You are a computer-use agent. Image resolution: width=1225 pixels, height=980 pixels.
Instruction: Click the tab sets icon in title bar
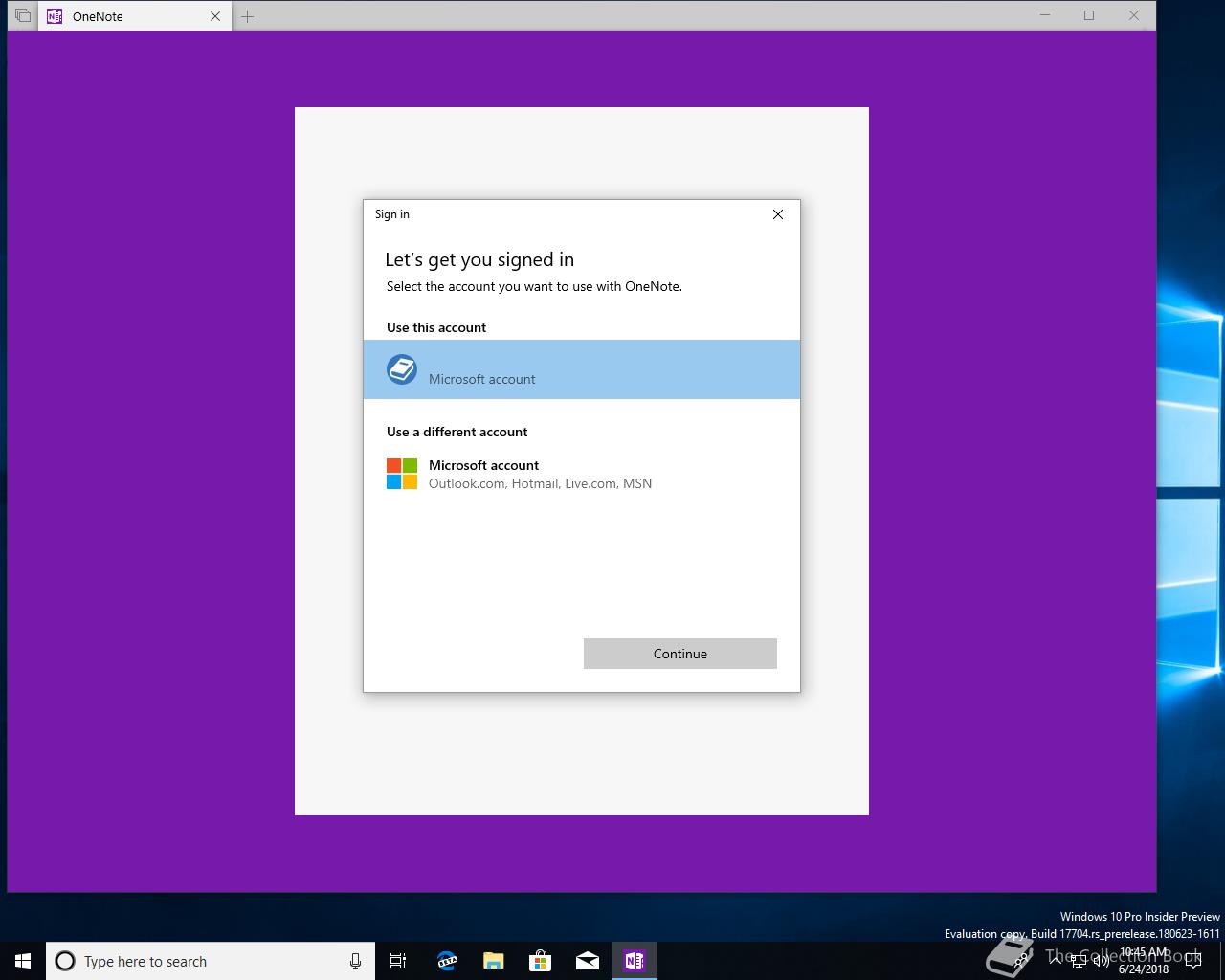22,16
